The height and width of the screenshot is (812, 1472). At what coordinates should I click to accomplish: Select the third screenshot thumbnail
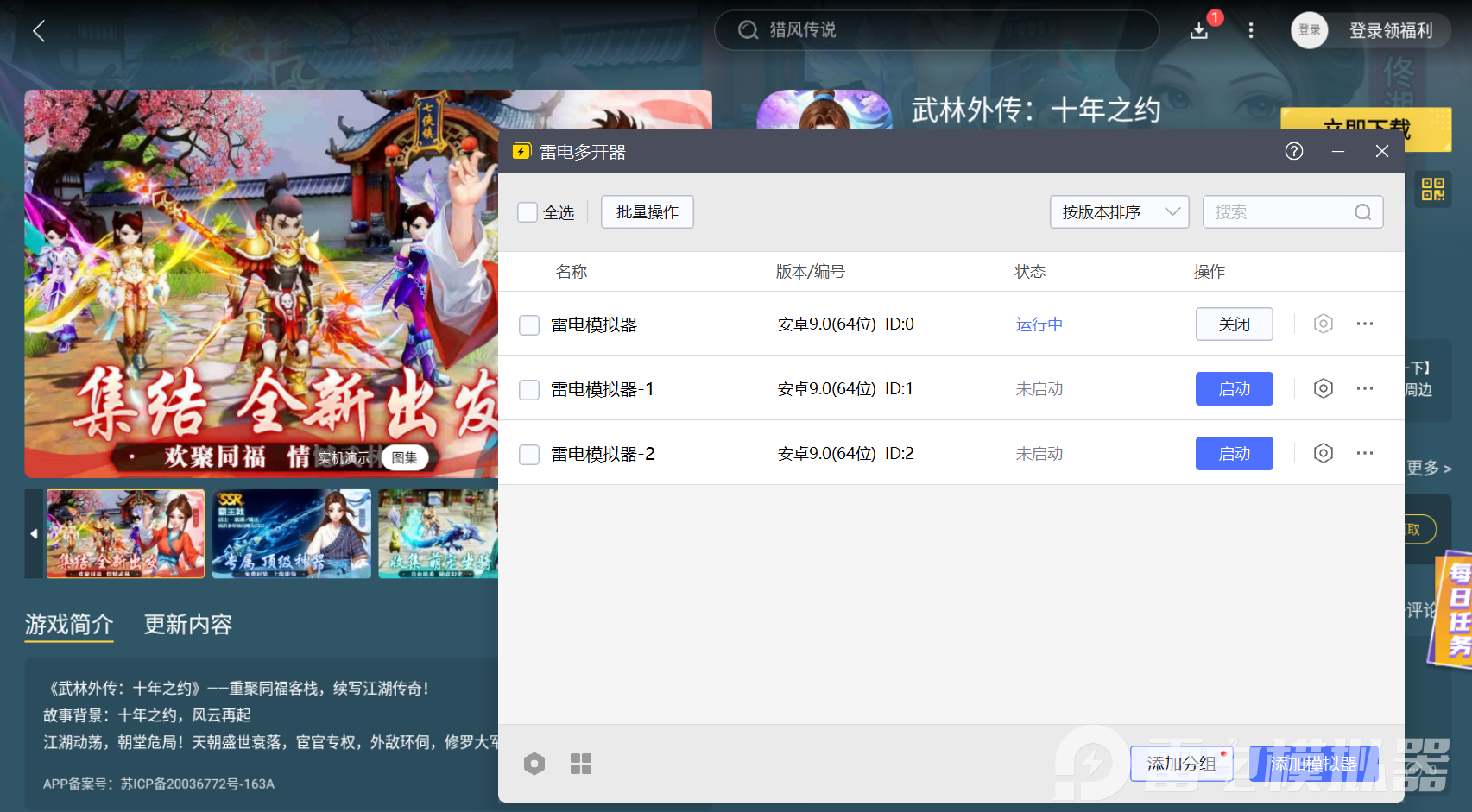point(438,534)
